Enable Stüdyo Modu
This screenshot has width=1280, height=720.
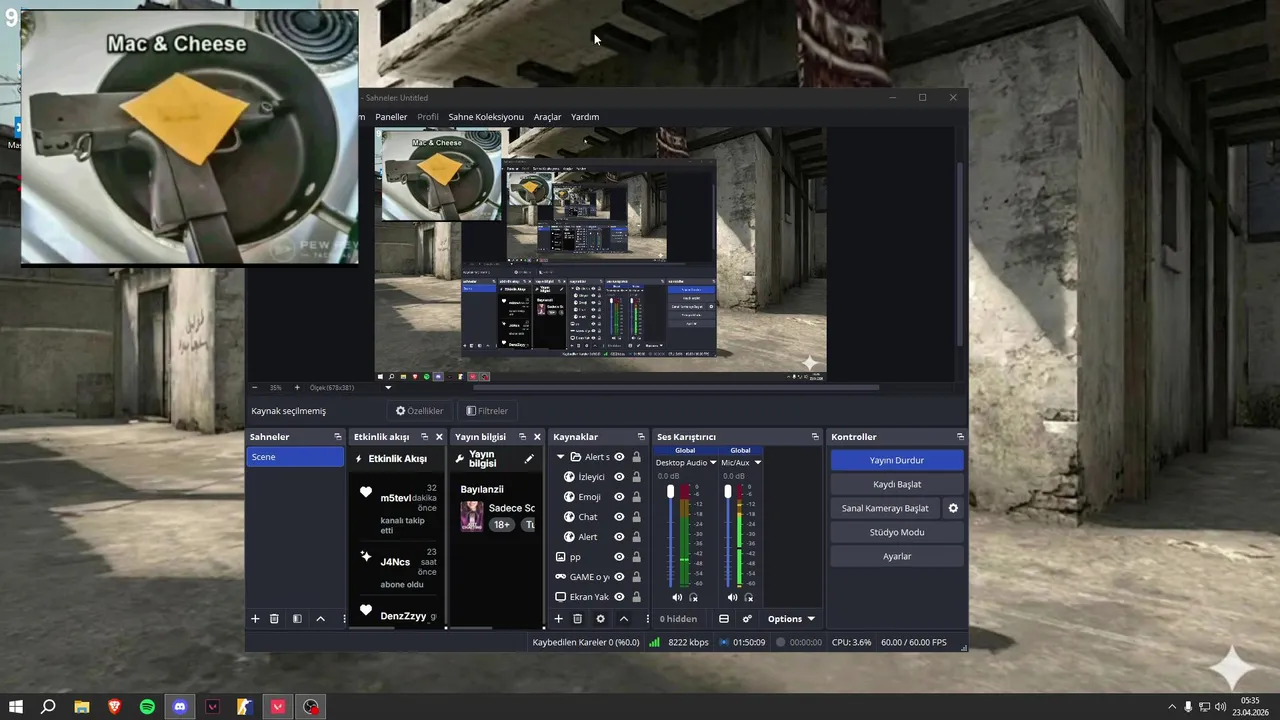tap(897, 532)
